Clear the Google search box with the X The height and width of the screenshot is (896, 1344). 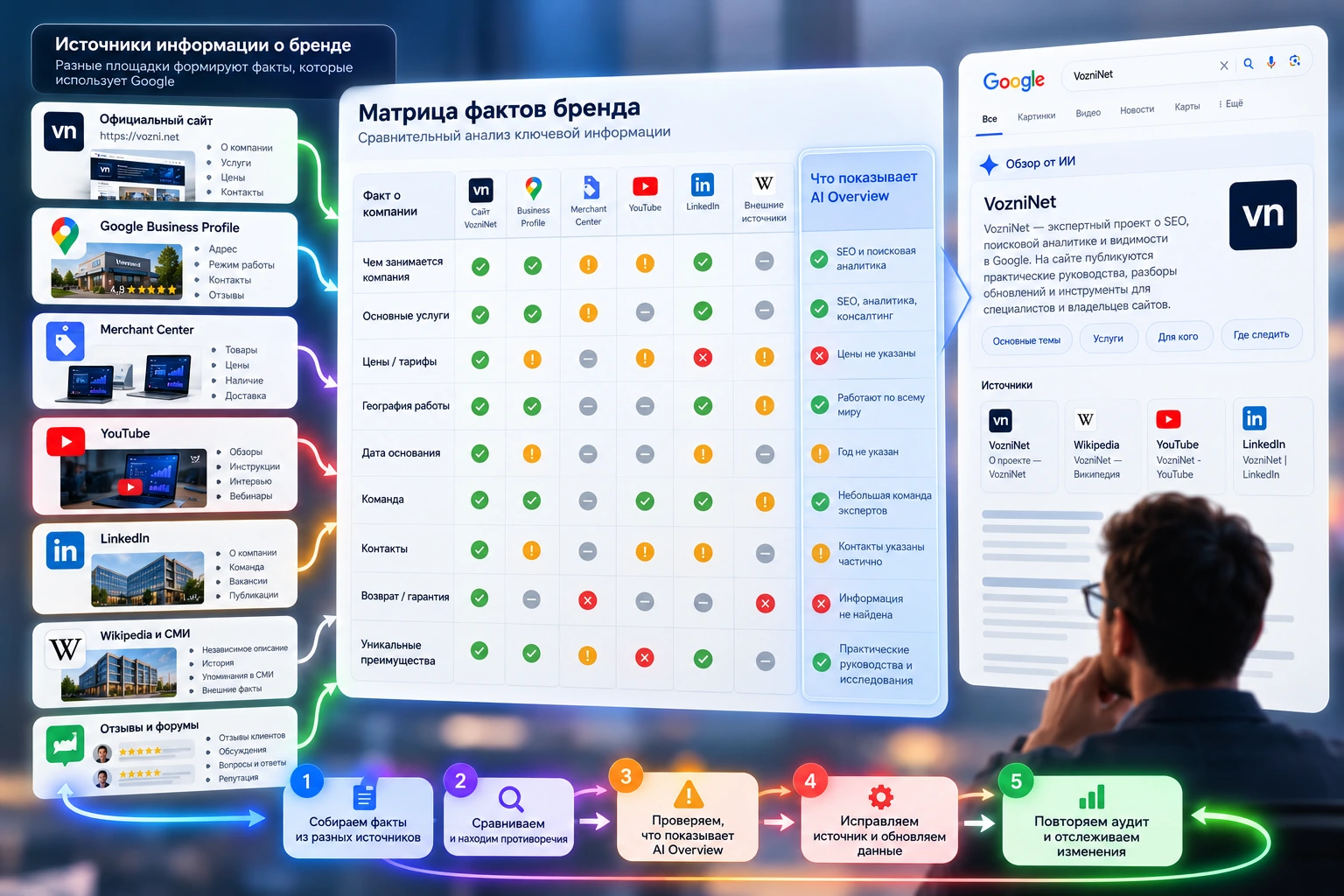pyautogui.click(x=1224, y=66)
